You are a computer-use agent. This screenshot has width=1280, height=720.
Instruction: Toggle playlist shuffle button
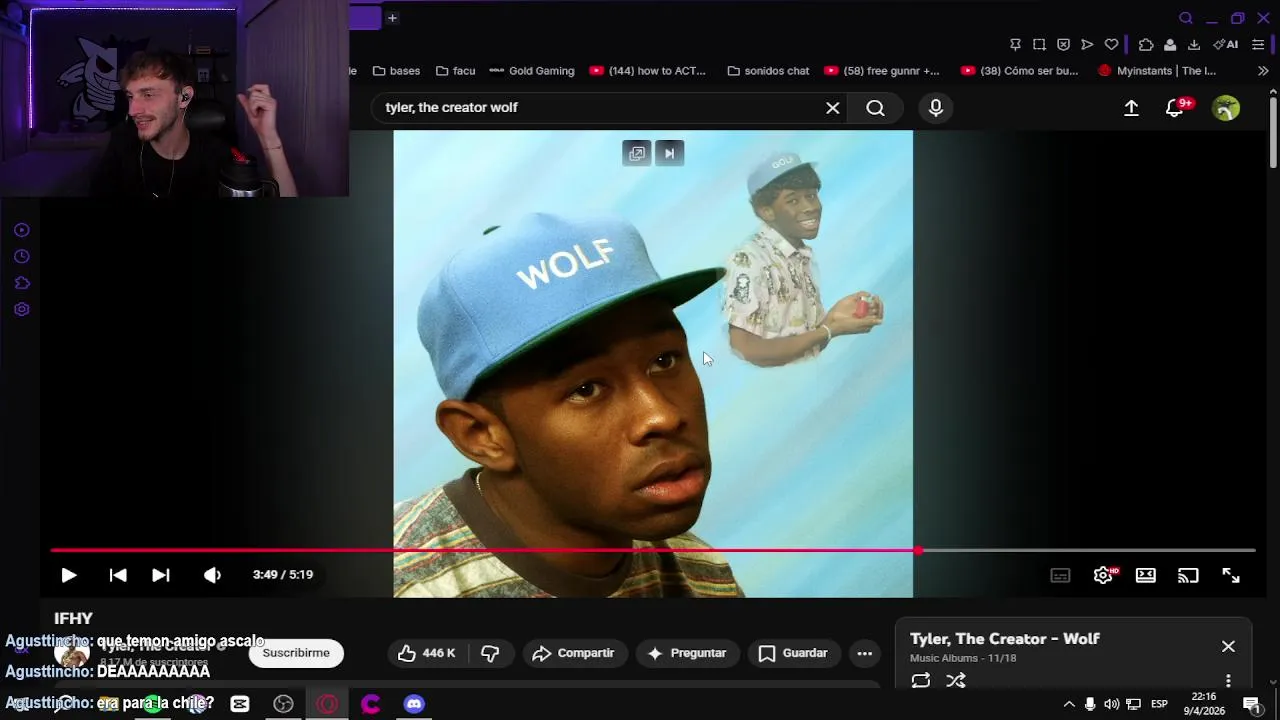(x=956, y=680)
